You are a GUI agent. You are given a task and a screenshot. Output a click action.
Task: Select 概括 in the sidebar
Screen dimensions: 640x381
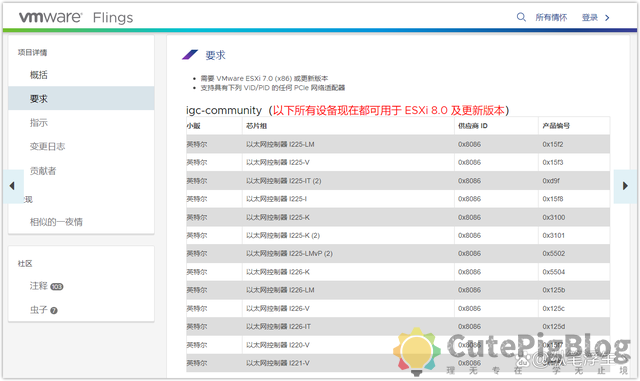click(39, 75)
